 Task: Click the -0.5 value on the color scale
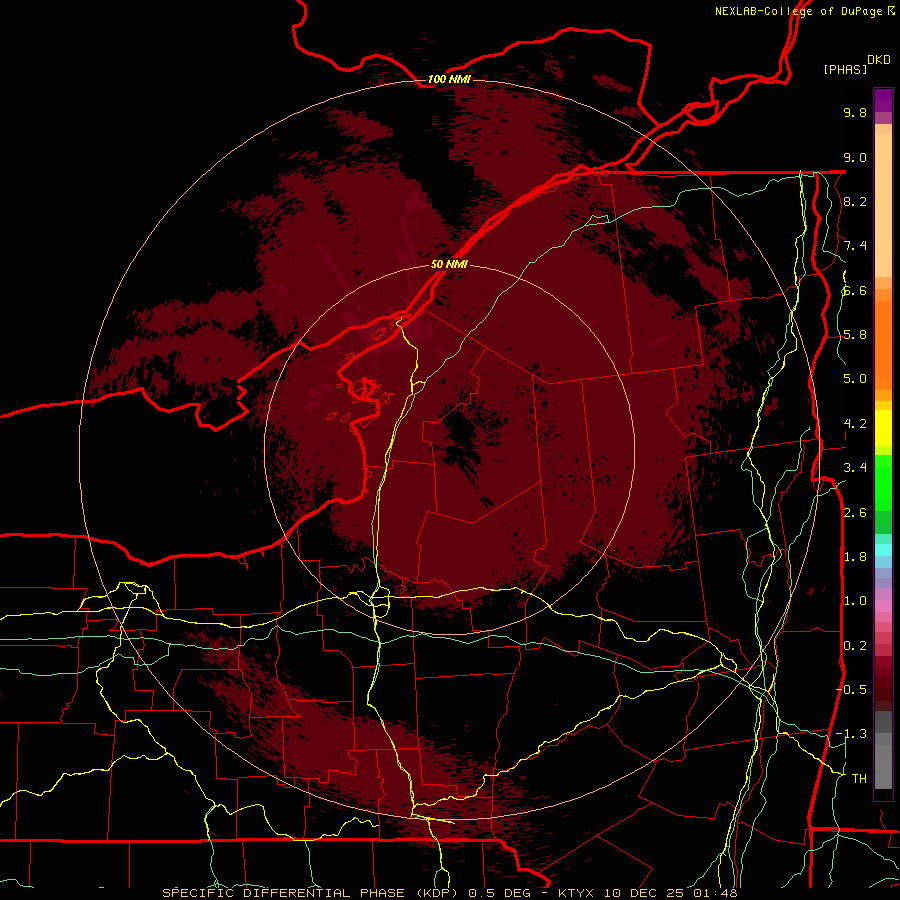[x=851, y=690]
